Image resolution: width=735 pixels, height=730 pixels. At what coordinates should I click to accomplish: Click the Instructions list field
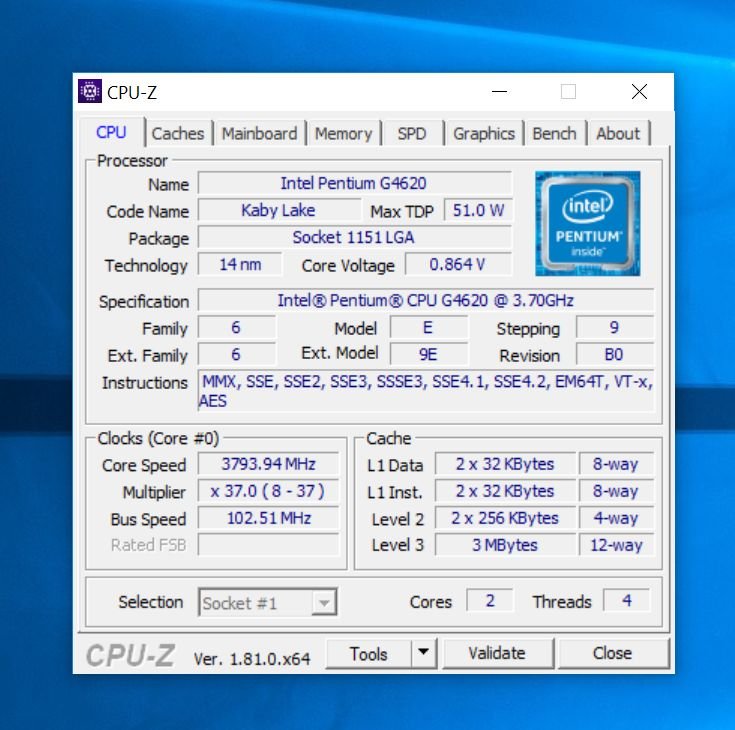coord(426,391)
